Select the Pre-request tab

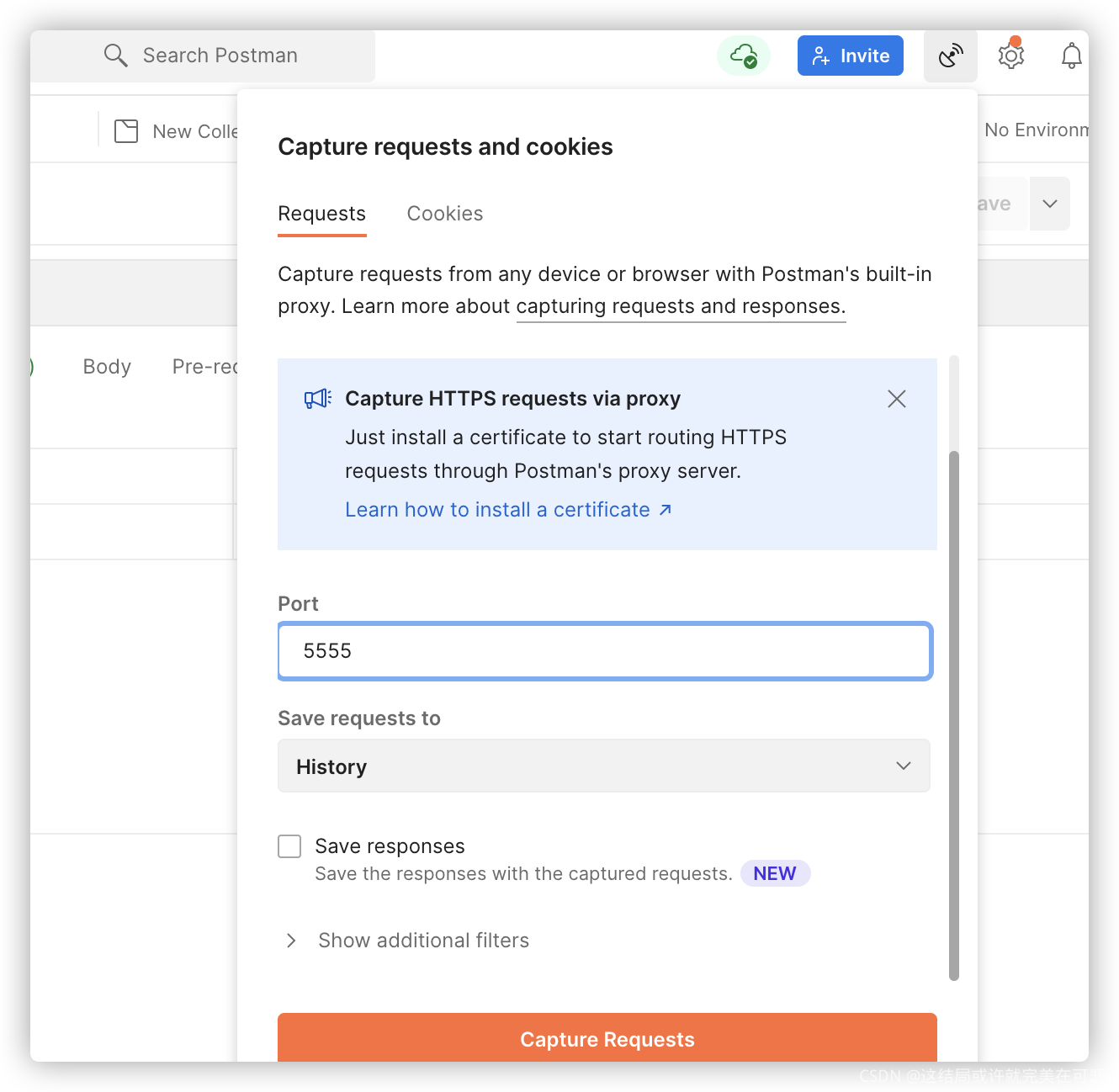[x=205, y=367]
